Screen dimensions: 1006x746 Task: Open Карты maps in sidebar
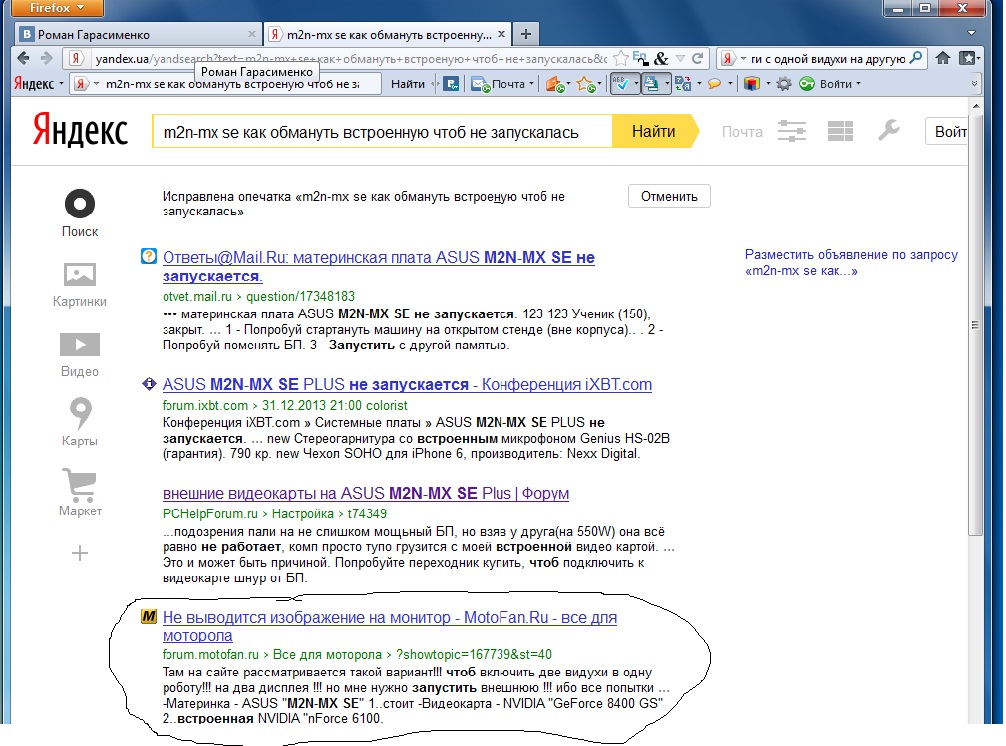tap(80, 422)
